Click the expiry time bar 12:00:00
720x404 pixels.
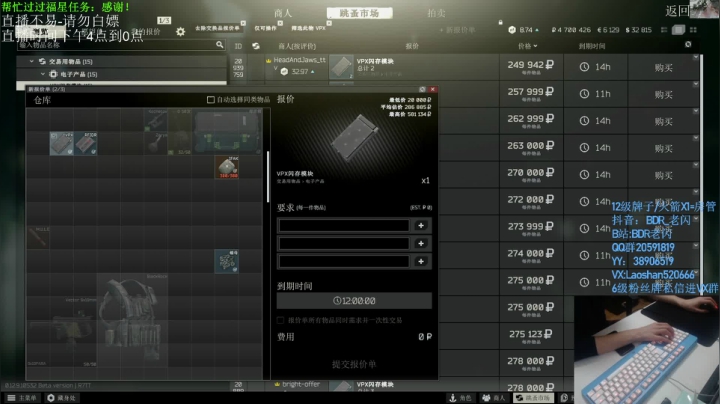(x=354, y=301)
